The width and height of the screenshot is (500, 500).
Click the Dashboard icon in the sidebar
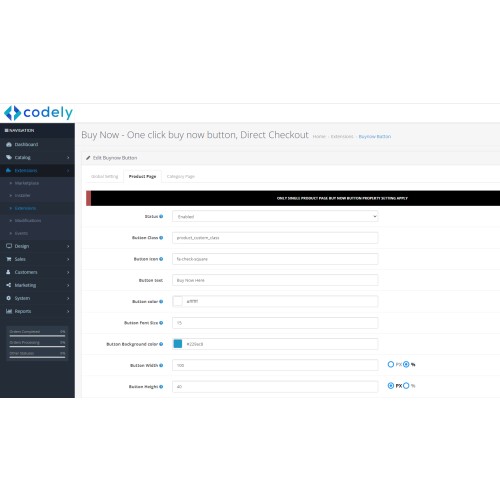coord(9,144)
